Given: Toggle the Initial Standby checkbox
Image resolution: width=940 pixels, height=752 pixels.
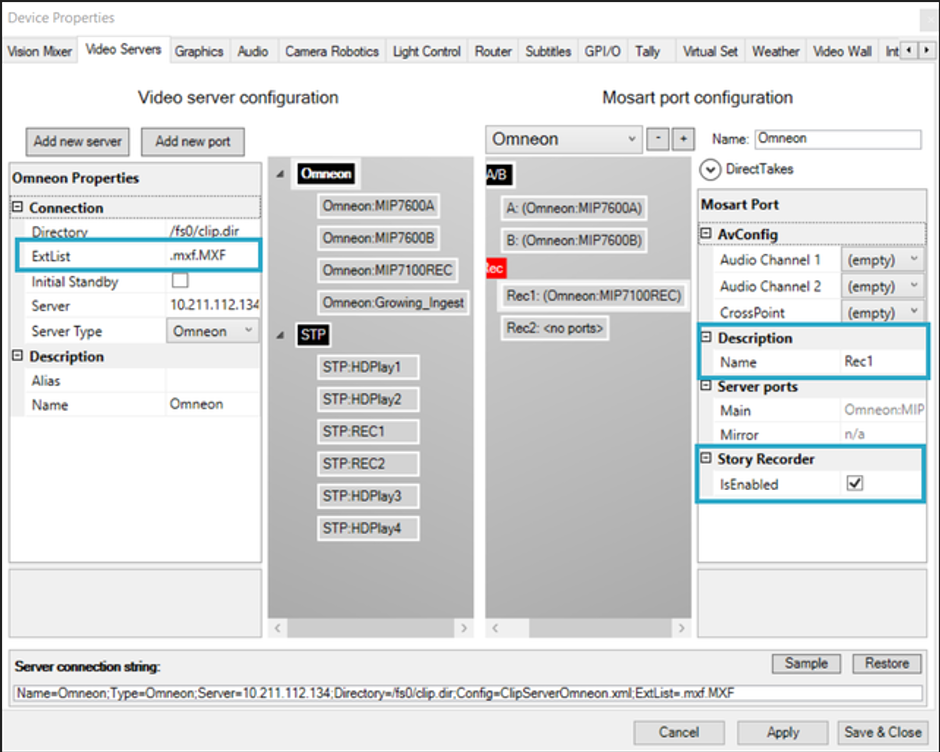Looking at the screenshot, I should click(181, 281).
